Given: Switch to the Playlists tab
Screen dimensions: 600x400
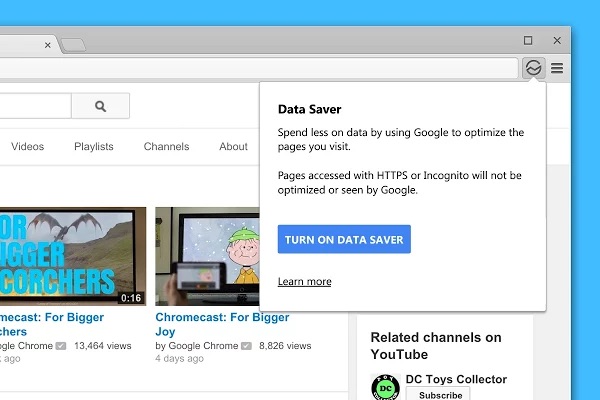Looking at the screenshot, I should click(94, 147).
